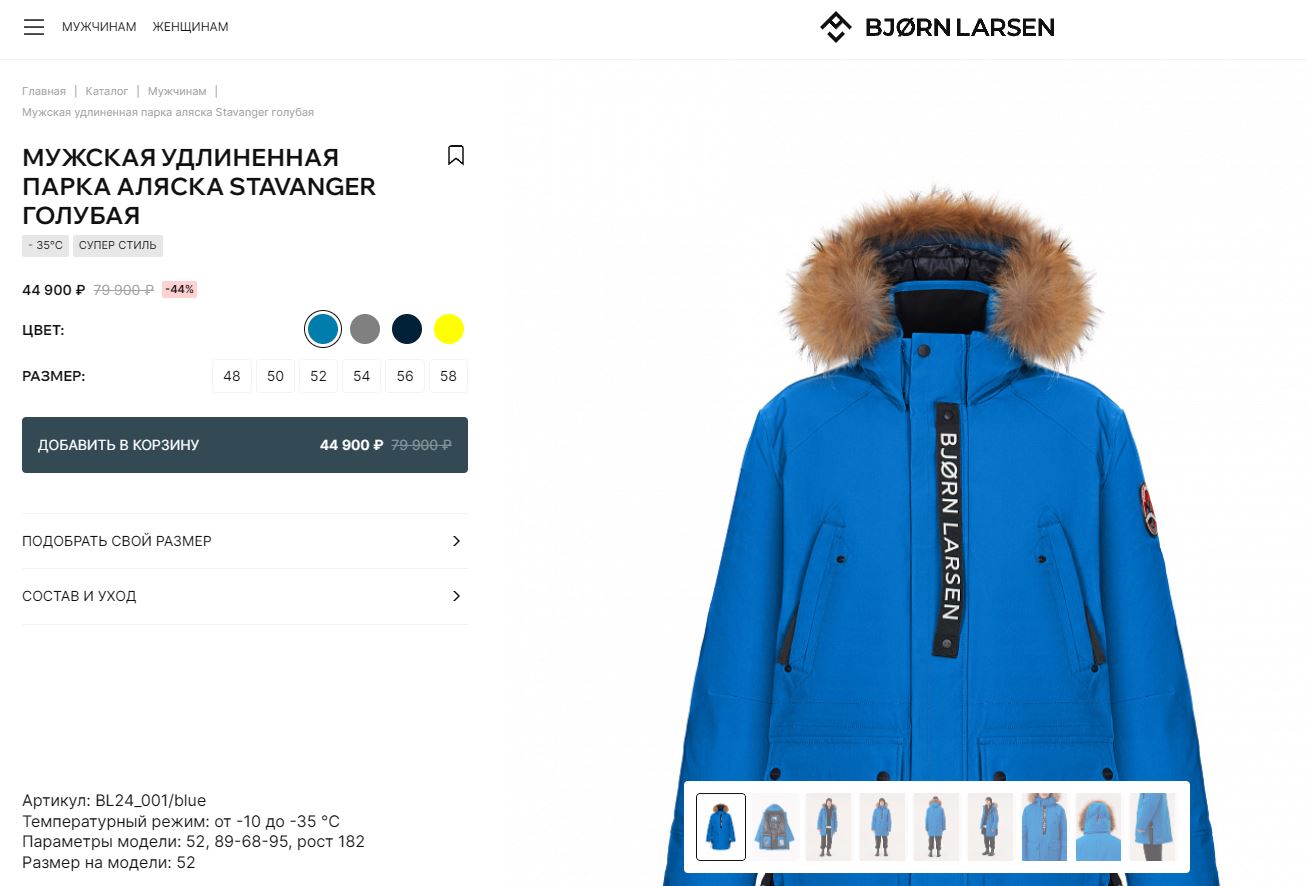
Task: Pick size 58
Action: coord(448,376)
